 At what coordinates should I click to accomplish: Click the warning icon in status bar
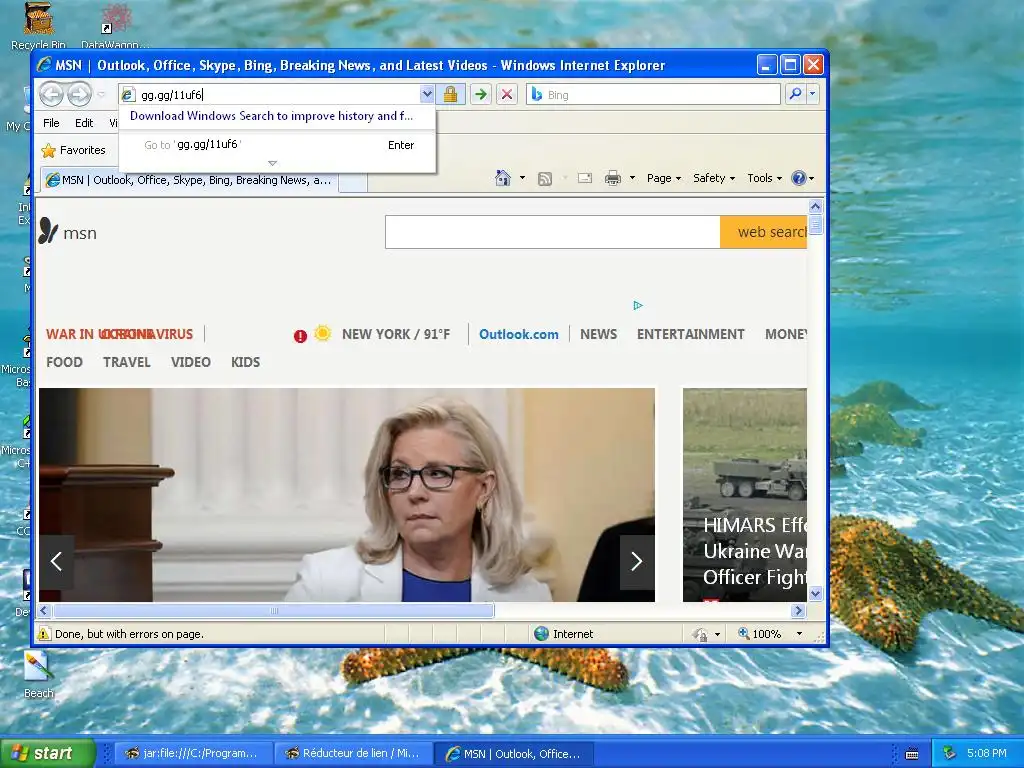tap(44, 633)
